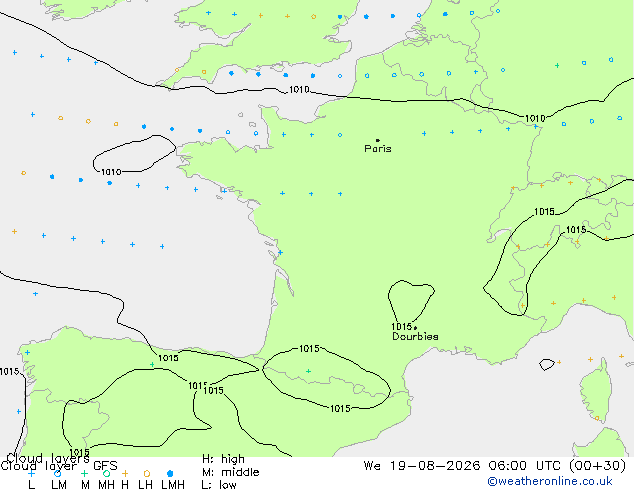Click the 'H: high' legend text
This screenshot has width=634, height=490.
point(223,459)
